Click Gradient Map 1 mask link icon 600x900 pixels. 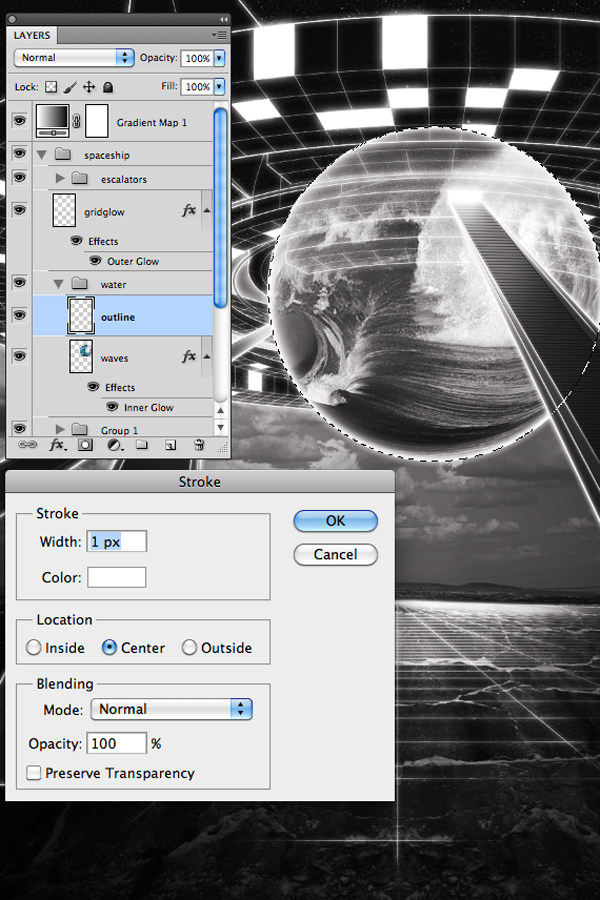[x=77, y=121]
